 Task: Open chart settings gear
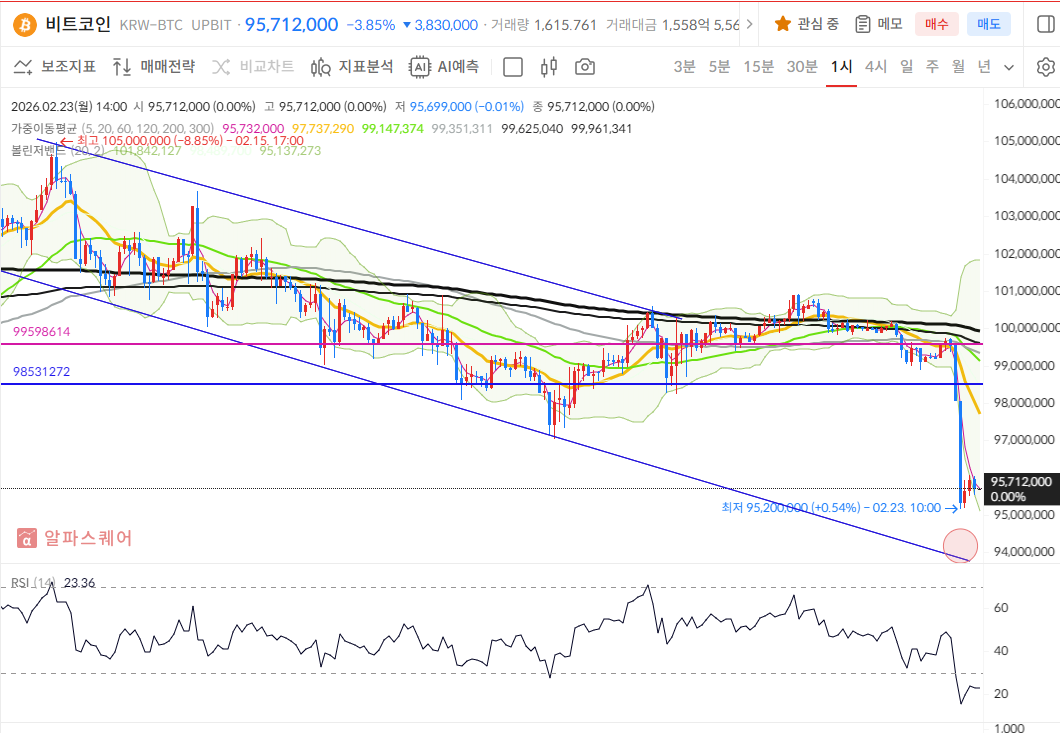click(1045, 67)
